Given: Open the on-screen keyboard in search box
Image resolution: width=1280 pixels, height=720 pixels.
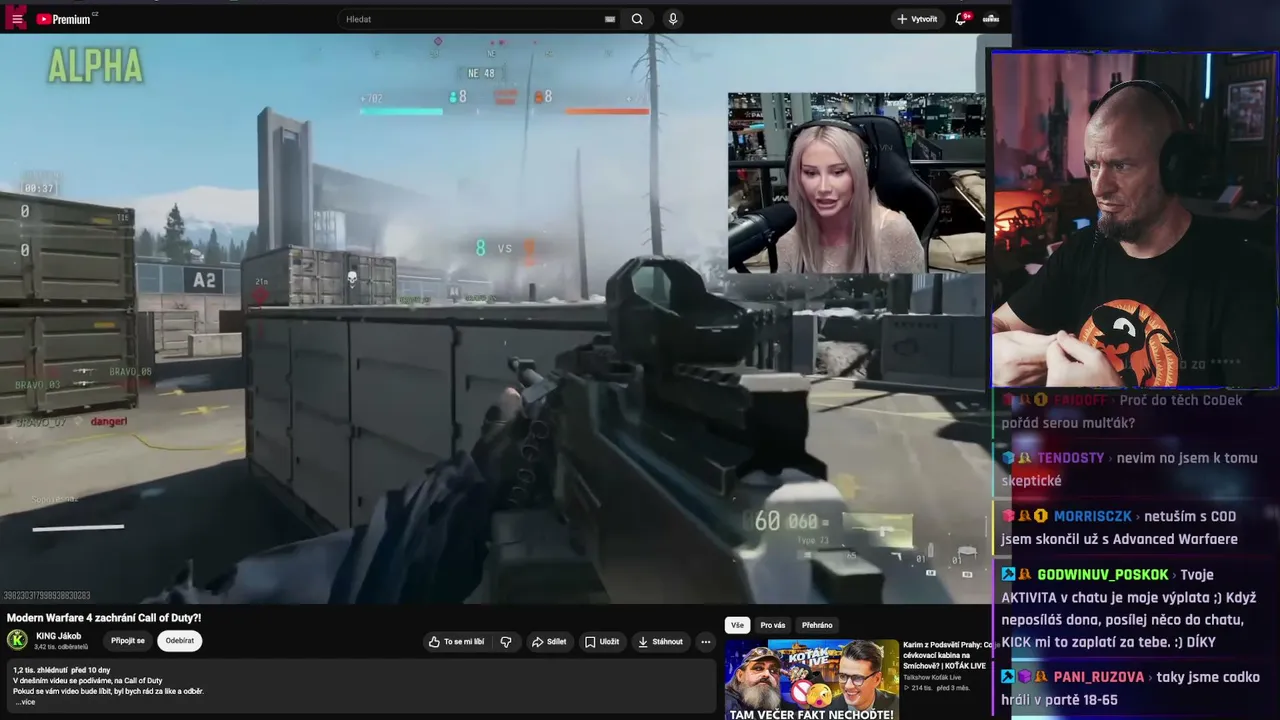Looking at the screenshot, I should 610,19.
